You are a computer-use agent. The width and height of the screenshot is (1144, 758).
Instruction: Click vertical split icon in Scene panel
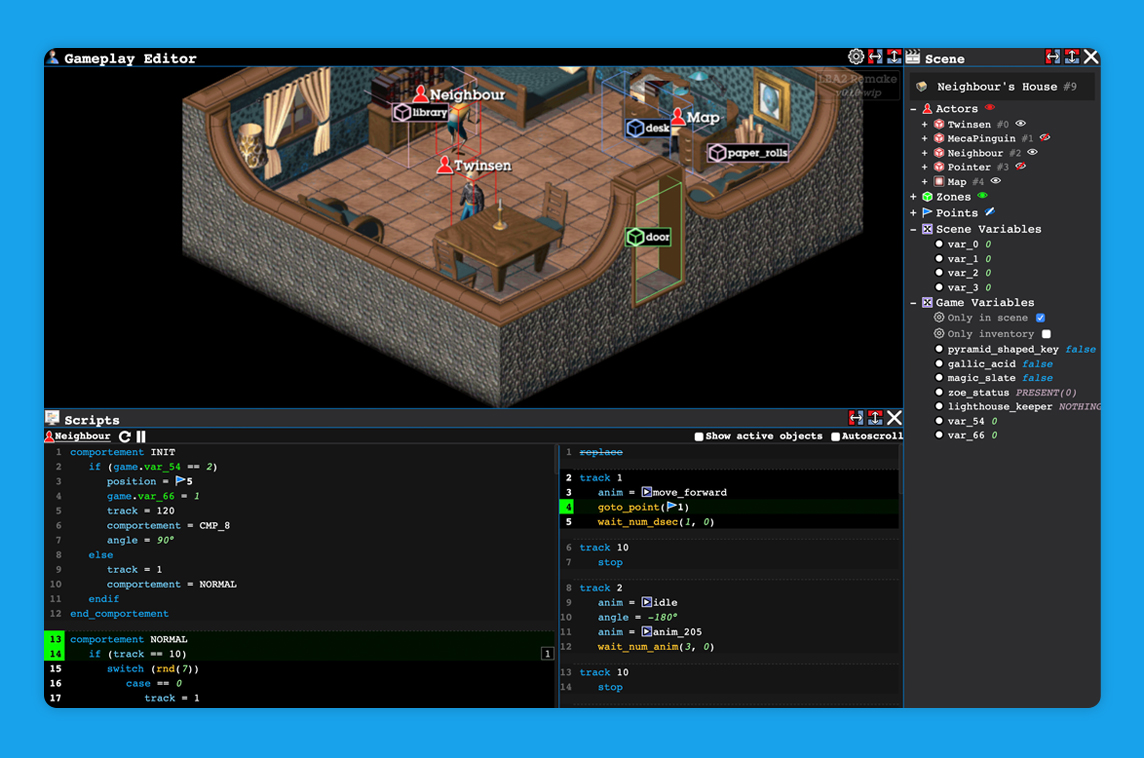pyautogui.click(x=1072, y=57)
